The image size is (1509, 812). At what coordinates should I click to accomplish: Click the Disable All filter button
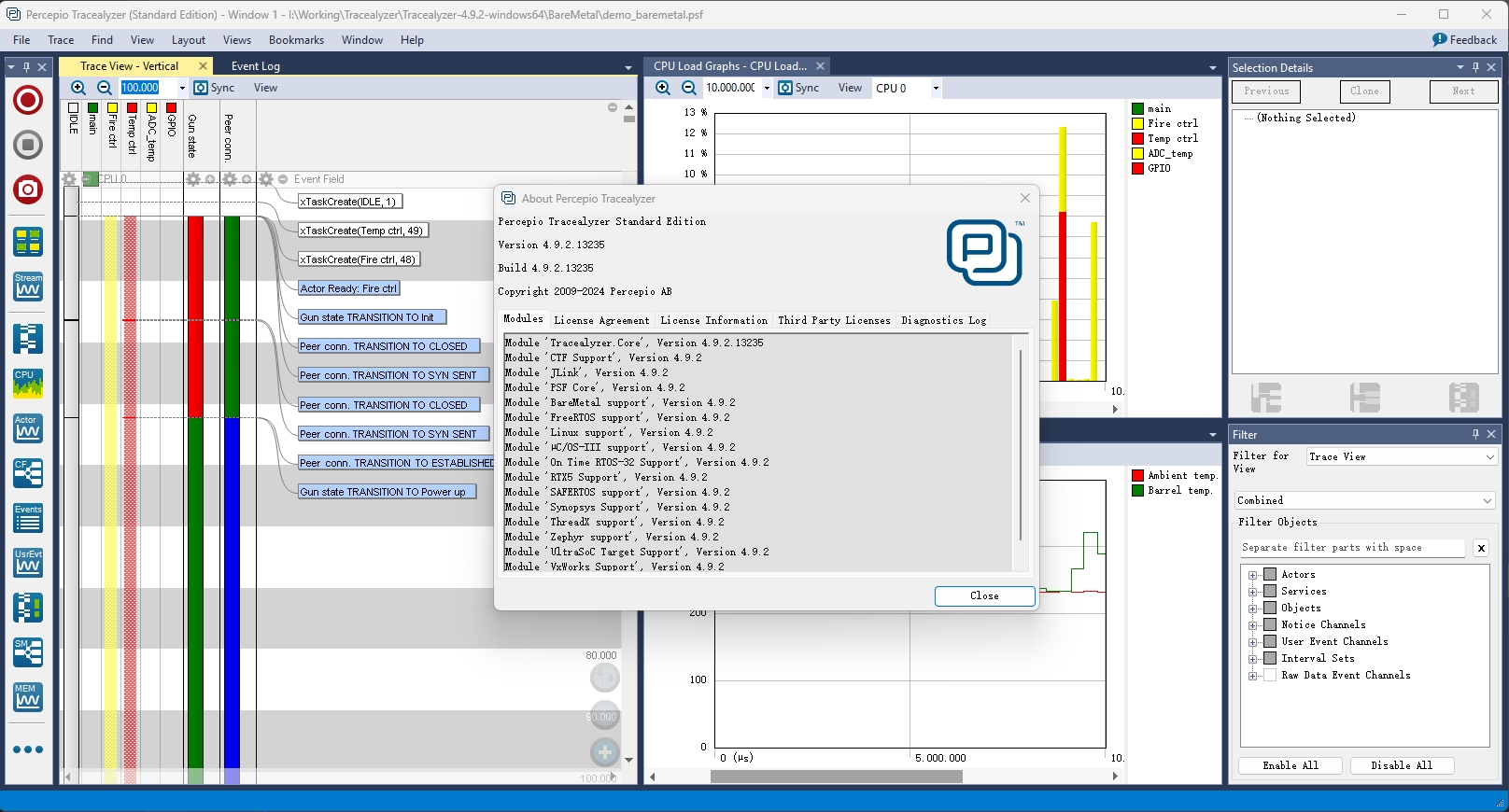click(1402, 765)
